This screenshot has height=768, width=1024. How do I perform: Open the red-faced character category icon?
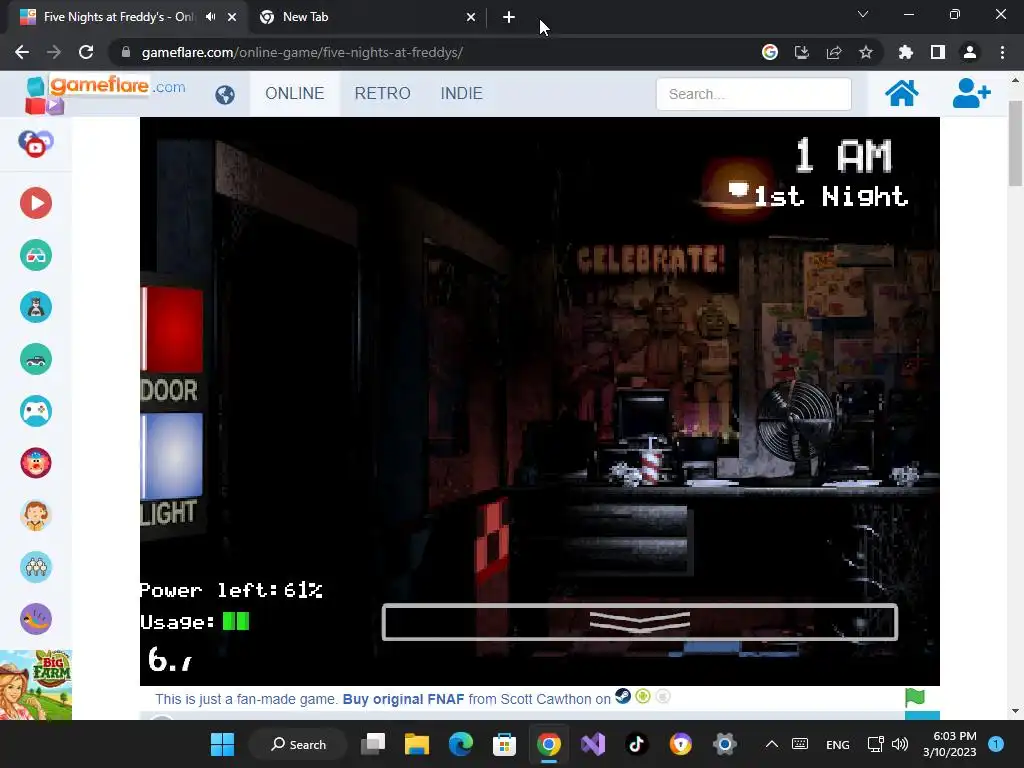(x=36, y=463)
